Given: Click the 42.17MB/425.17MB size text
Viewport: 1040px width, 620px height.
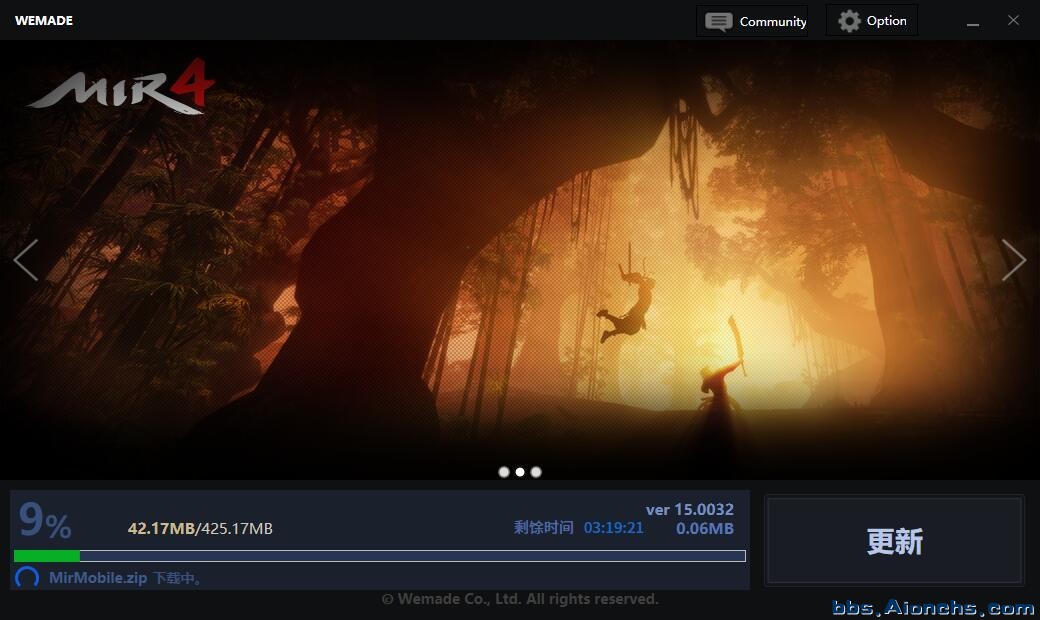Looking at the screenshot, I should pyautogui.click(x=200, y=528).
